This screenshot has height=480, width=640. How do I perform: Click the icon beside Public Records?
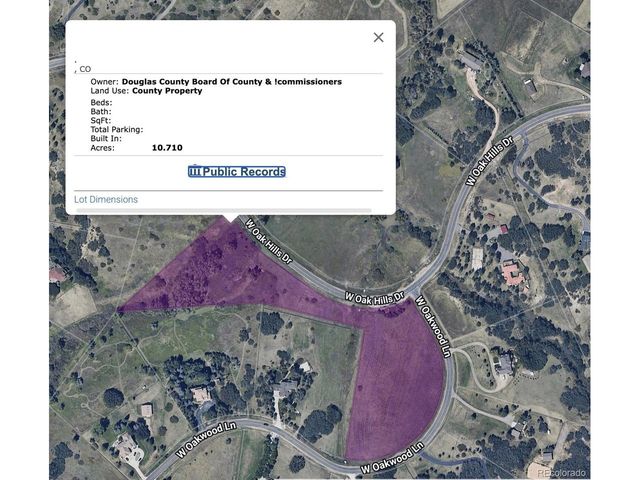click(x=196, y=172)
